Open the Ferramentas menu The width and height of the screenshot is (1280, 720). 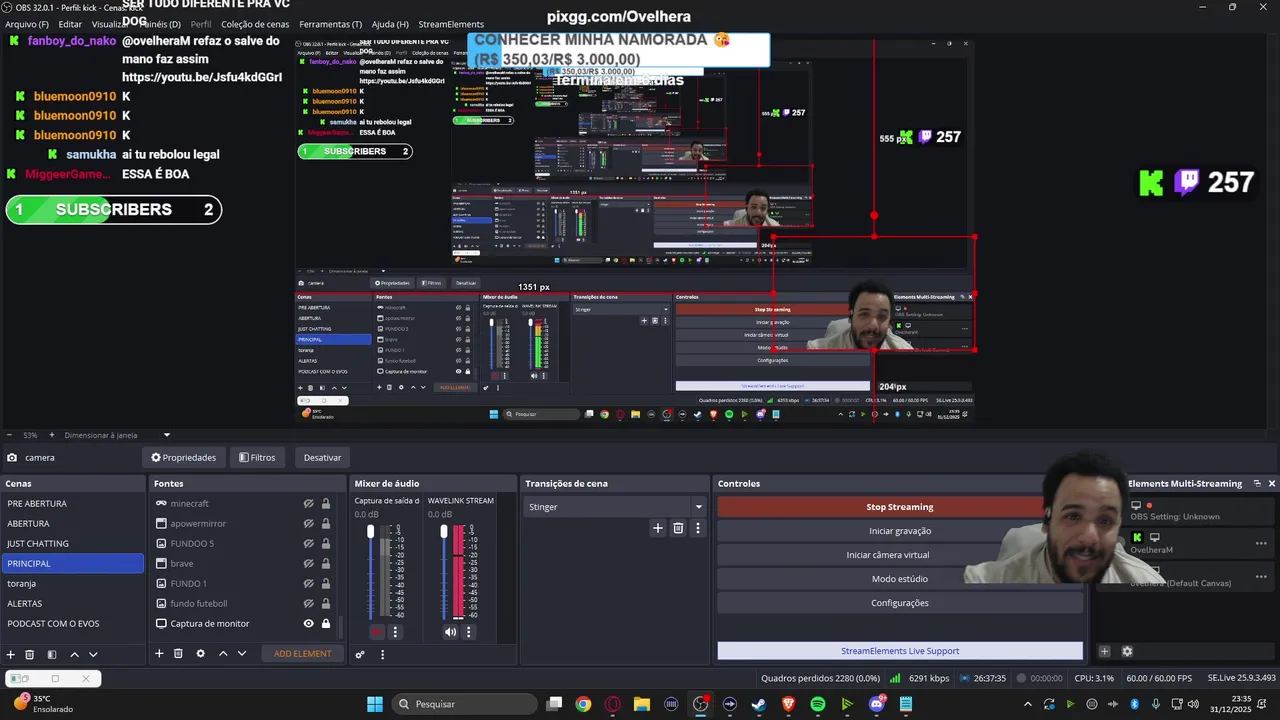pyautogui.click(x=331, y=24)
